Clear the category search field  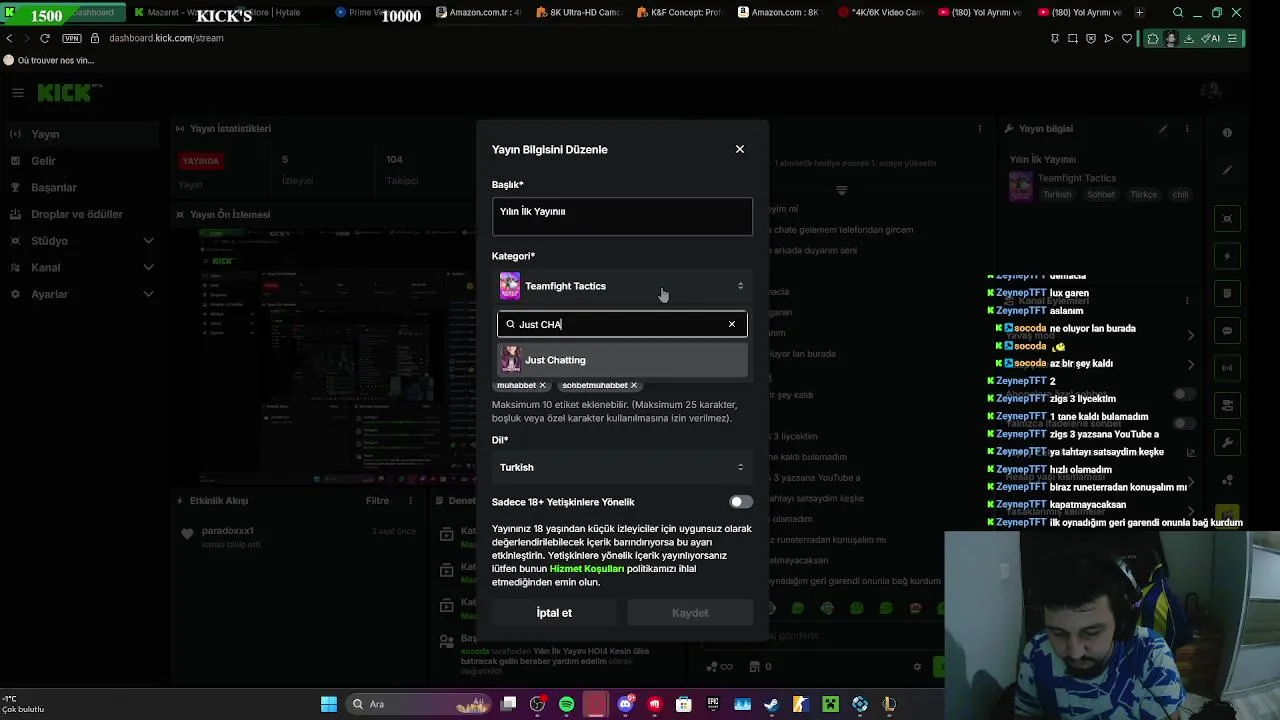click(732, 324)
